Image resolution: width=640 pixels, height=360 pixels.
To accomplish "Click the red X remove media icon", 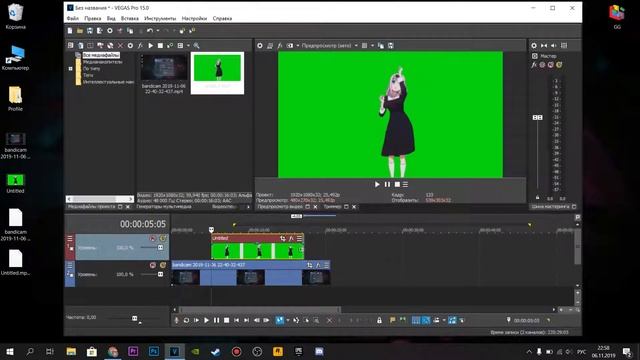I will click(x=120, y=46).
